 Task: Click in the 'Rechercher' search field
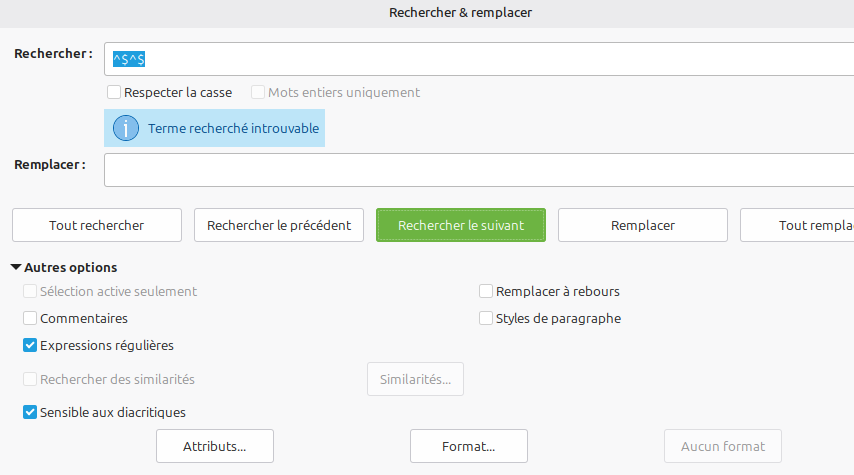click(x=480, y=59)
